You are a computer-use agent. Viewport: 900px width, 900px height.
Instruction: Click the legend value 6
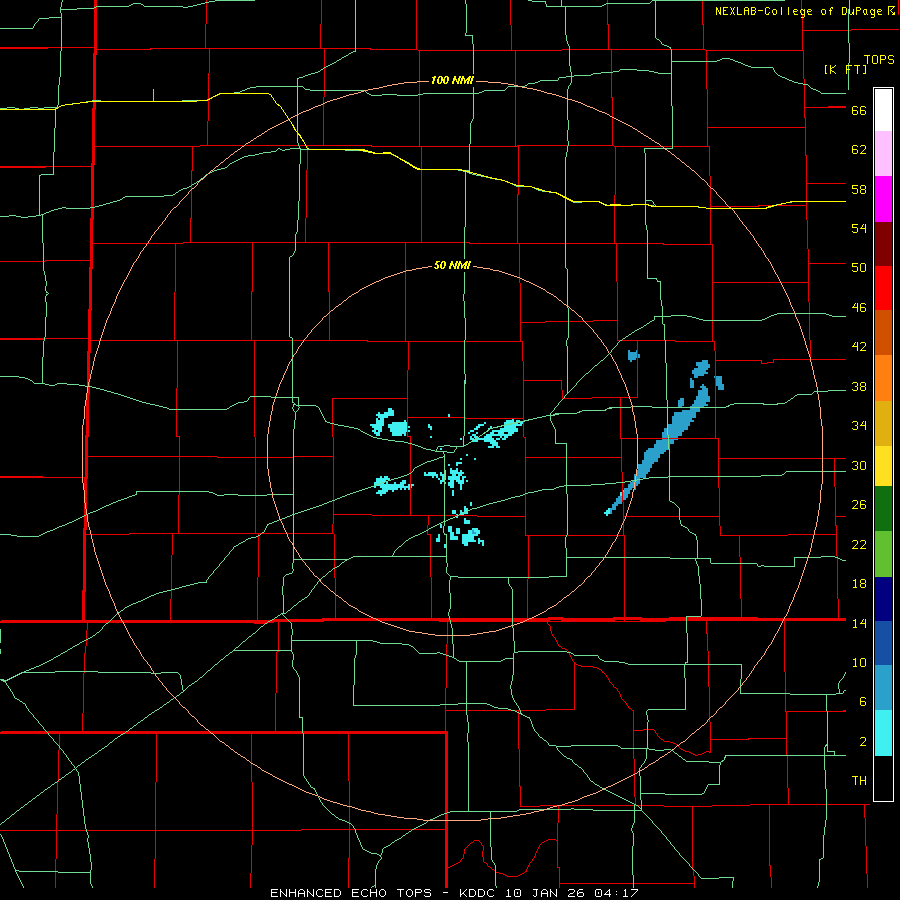tap(863, 702)
